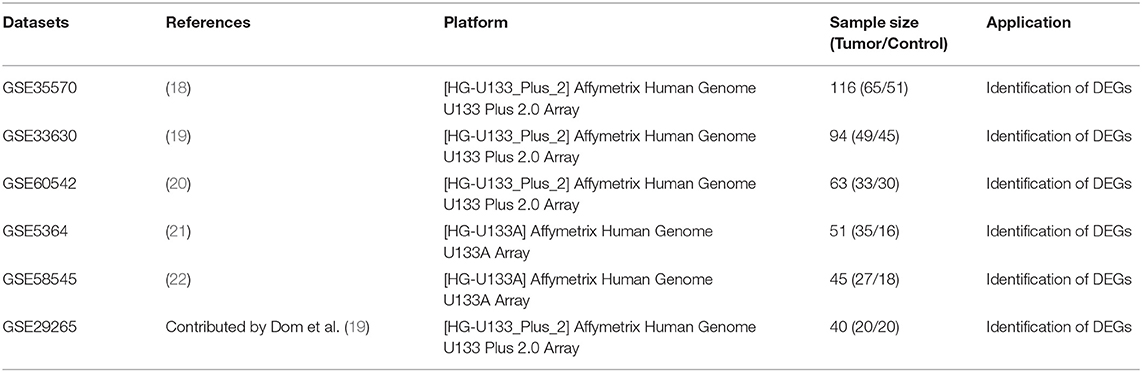The width and height of the screenshot is (1142, 372).
Task: Open reference link 22 for GSE58545
Action: point(178,280)
